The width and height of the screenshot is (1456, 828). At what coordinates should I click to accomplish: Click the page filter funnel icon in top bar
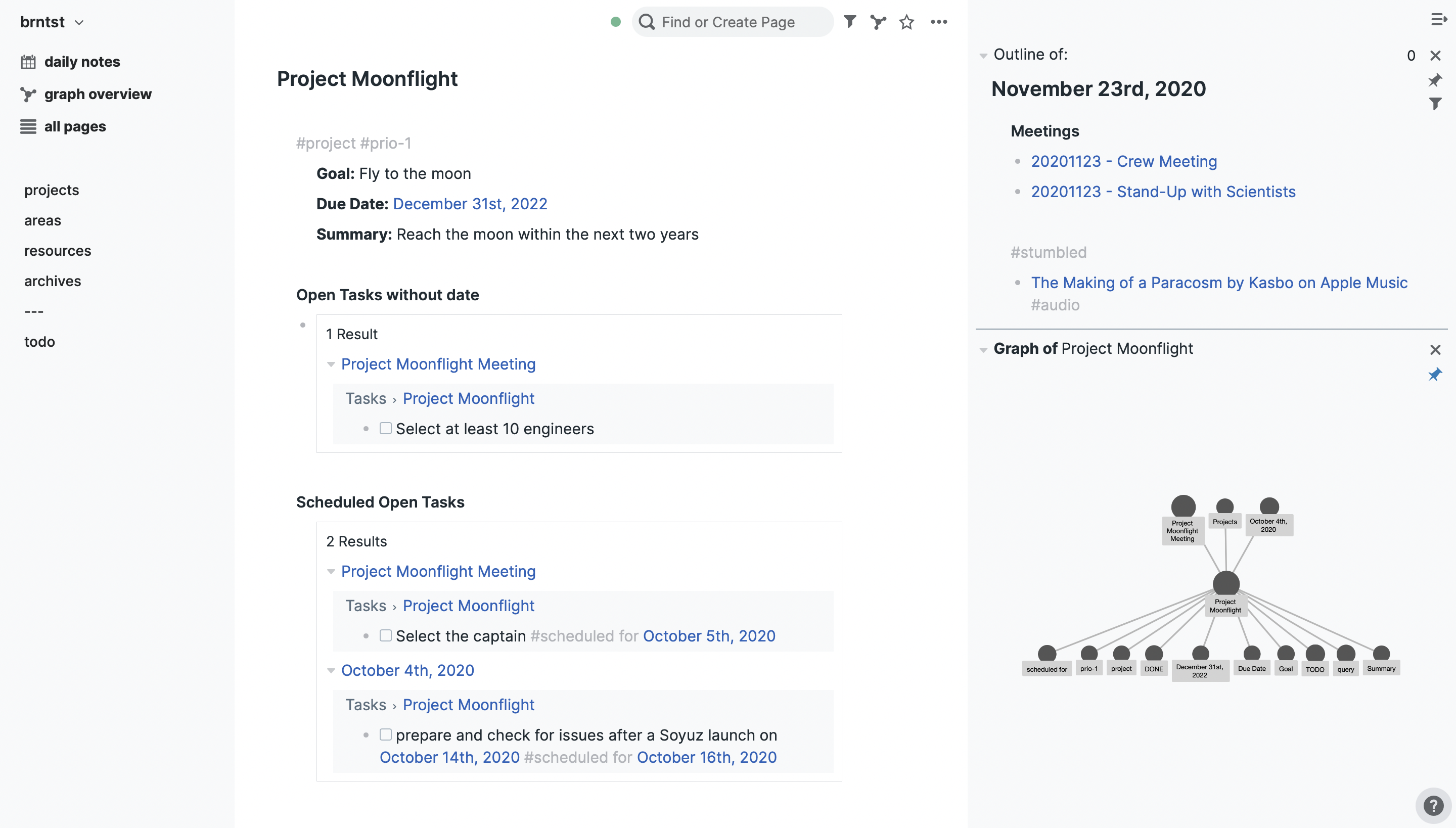pyautogui.click(x=850, y=22)
